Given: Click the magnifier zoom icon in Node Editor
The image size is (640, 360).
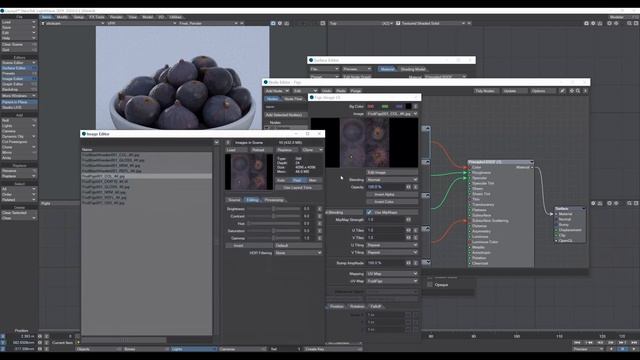Looking at the screenshot, I should tap(578, 91).
